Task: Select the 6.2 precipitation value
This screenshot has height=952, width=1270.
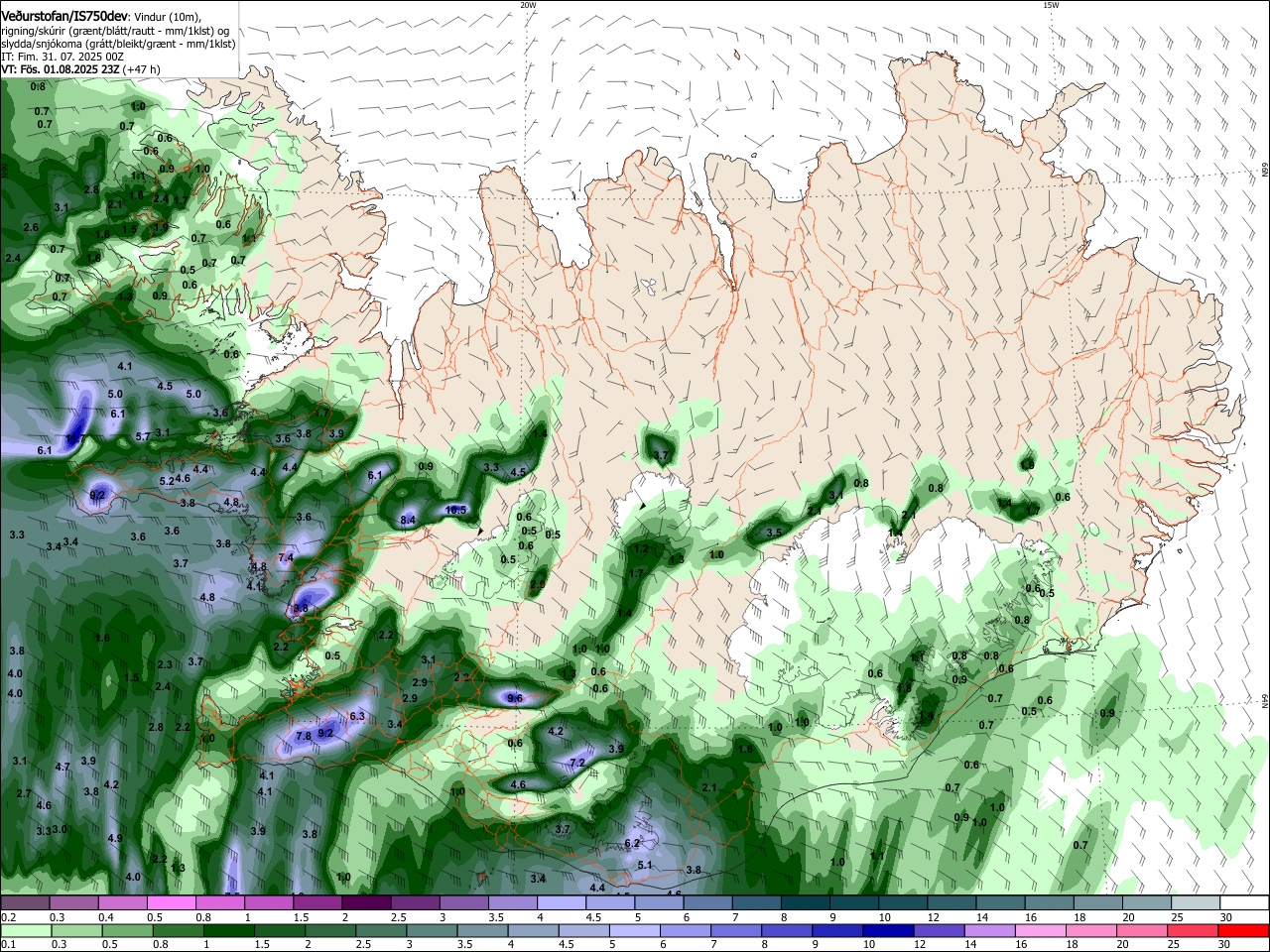Action: pos(632,843)
